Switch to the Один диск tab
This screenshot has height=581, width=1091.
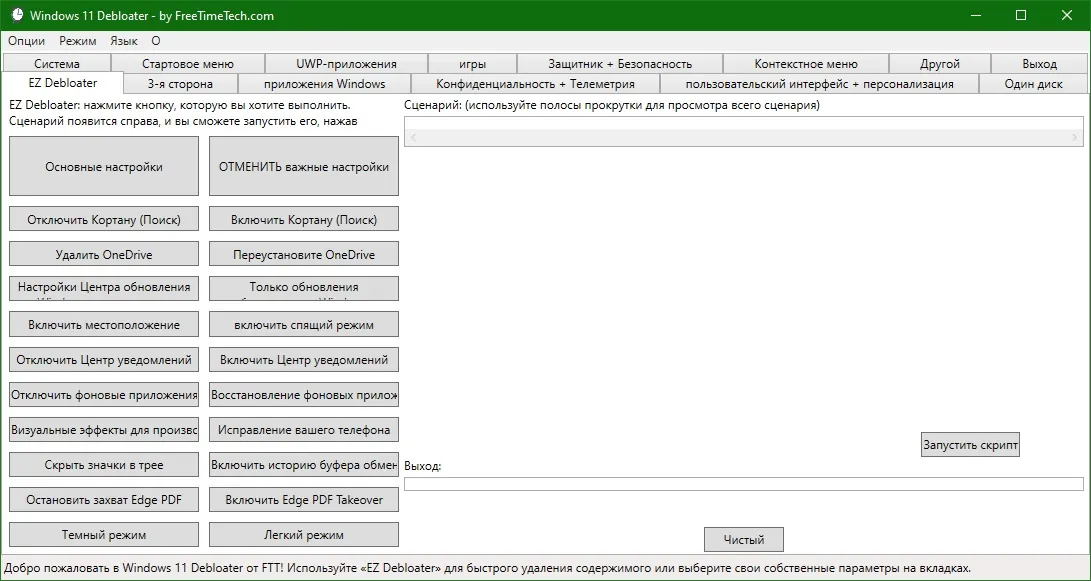tap(1033, 84)
